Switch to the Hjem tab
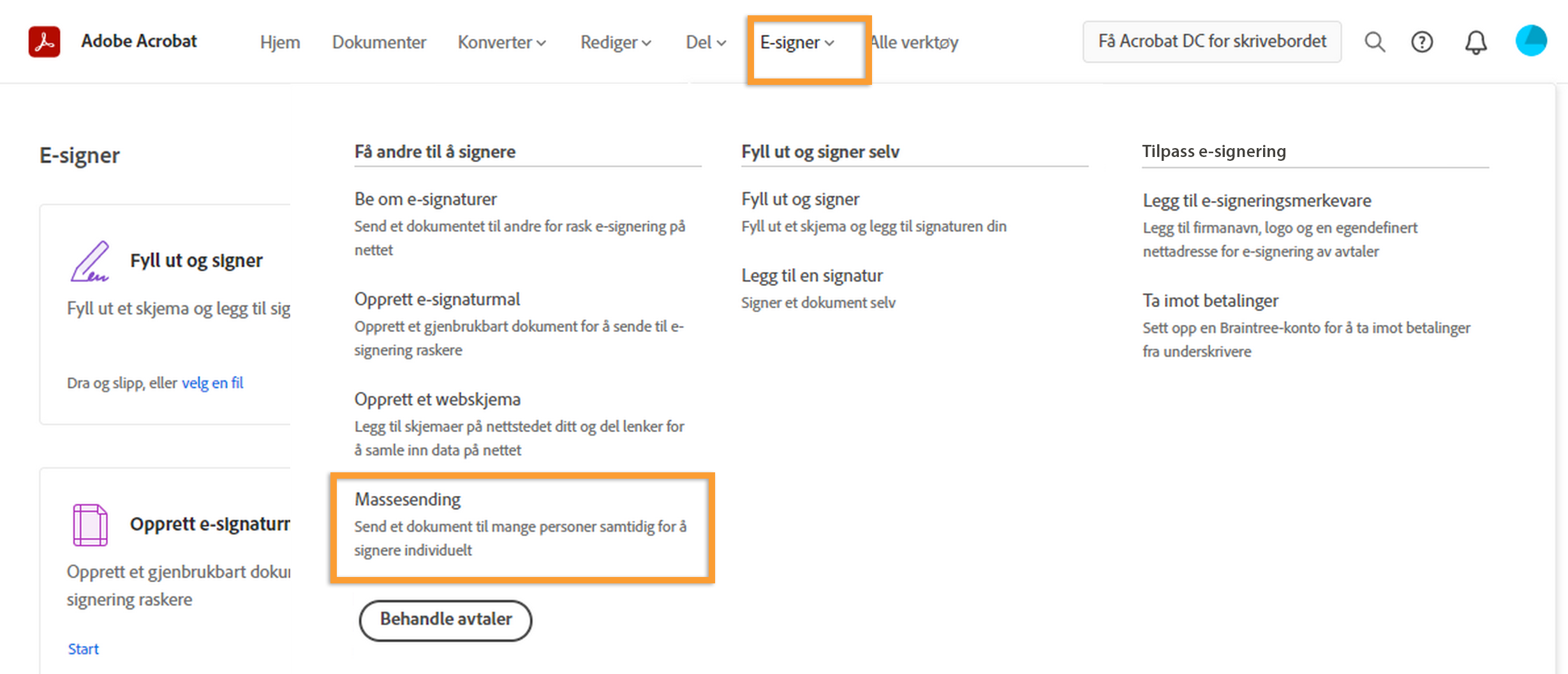Viewport: 1568px width, 674px height. tap(279, 42)
